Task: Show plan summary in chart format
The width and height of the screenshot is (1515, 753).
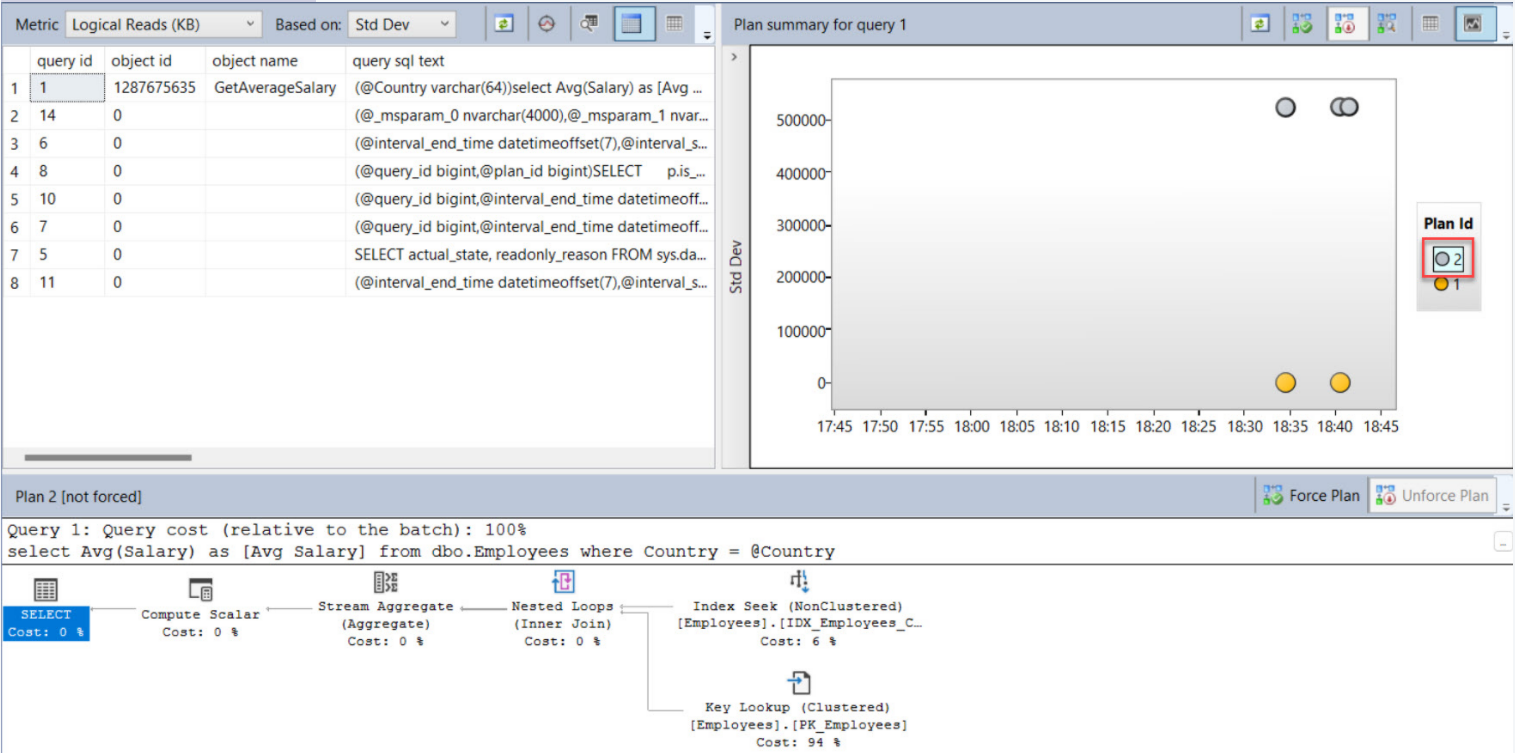Action: (x=1473, y=24)
